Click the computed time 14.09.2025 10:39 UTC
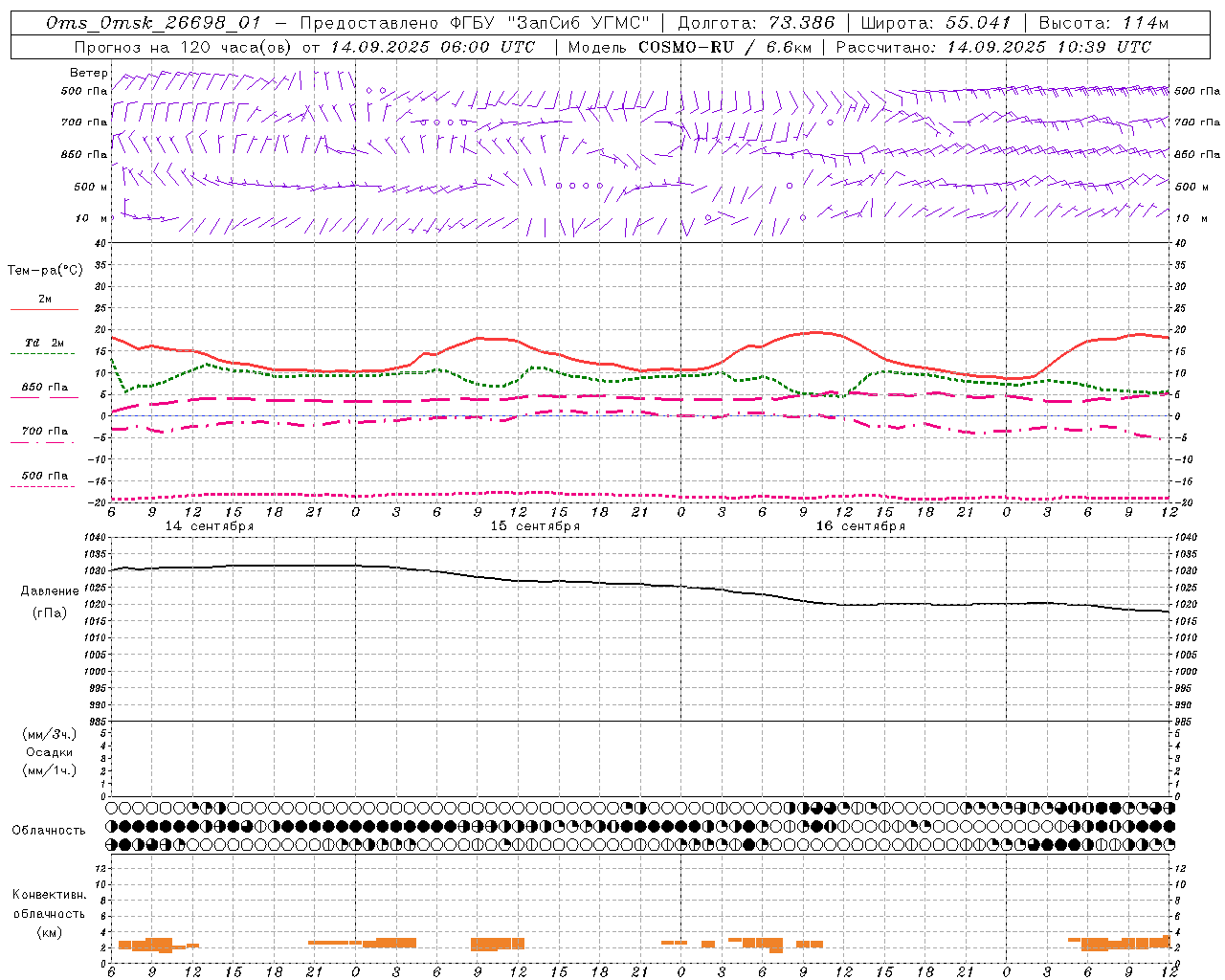The image size is (1225, 980). pyautogui.click(x=1049, y=47)
